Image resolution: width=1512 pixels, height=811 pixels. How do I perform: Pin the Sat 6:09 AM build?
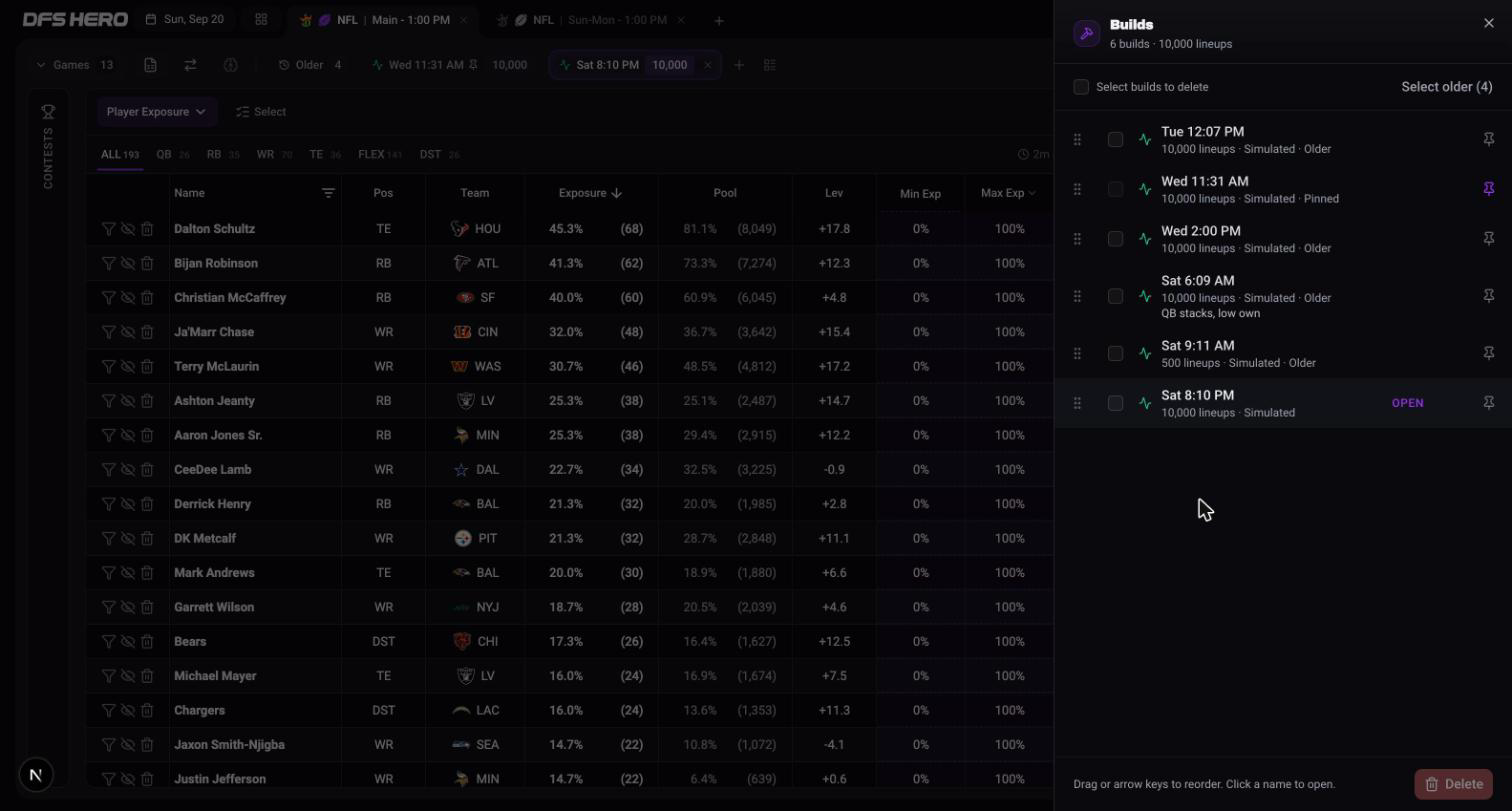click(1488, 296)
